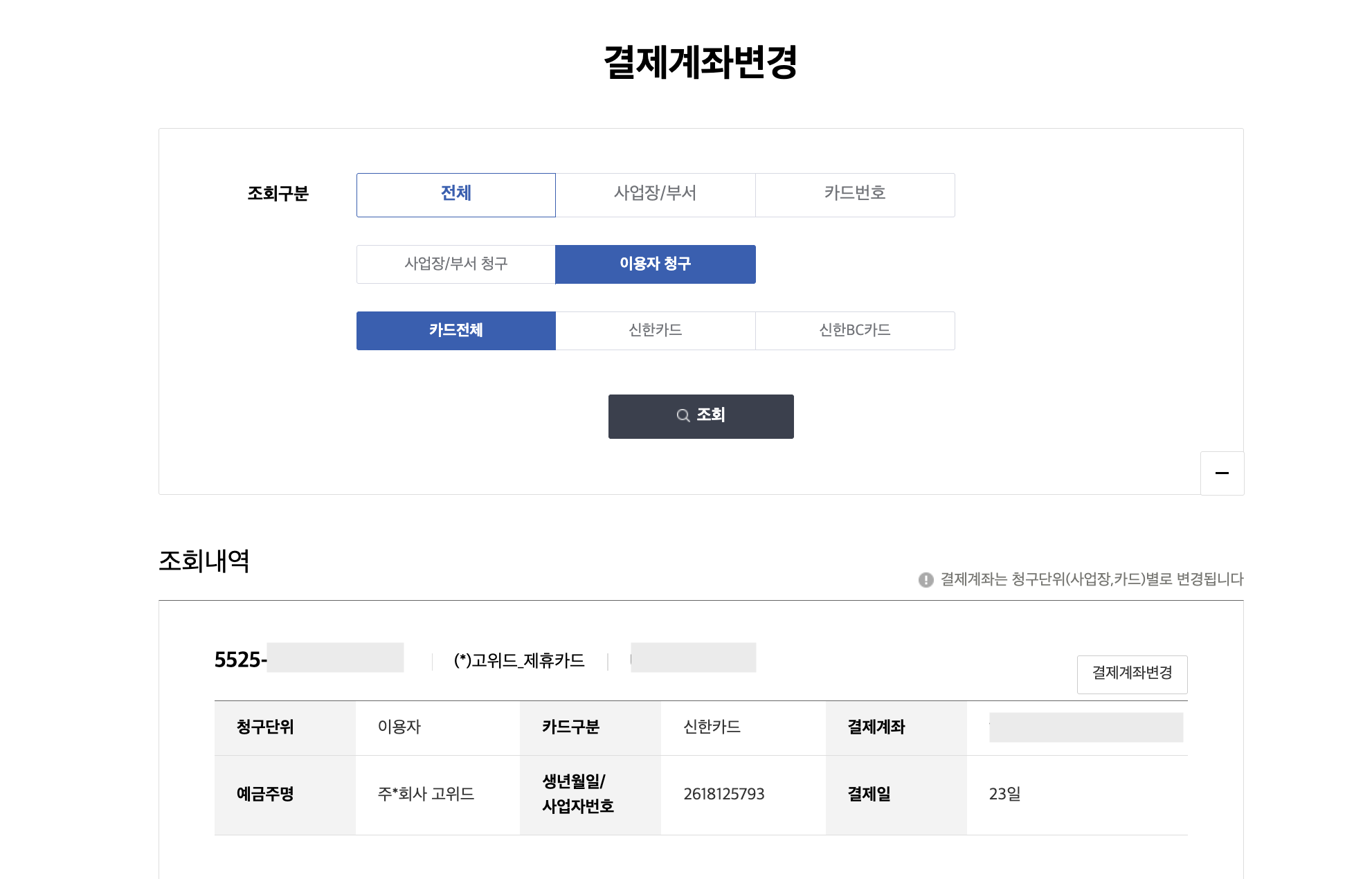The width and height of the screenshot is (1372, 879).
Task: Click the exclamation info icon beside notice
Action: tap(926, 580)
